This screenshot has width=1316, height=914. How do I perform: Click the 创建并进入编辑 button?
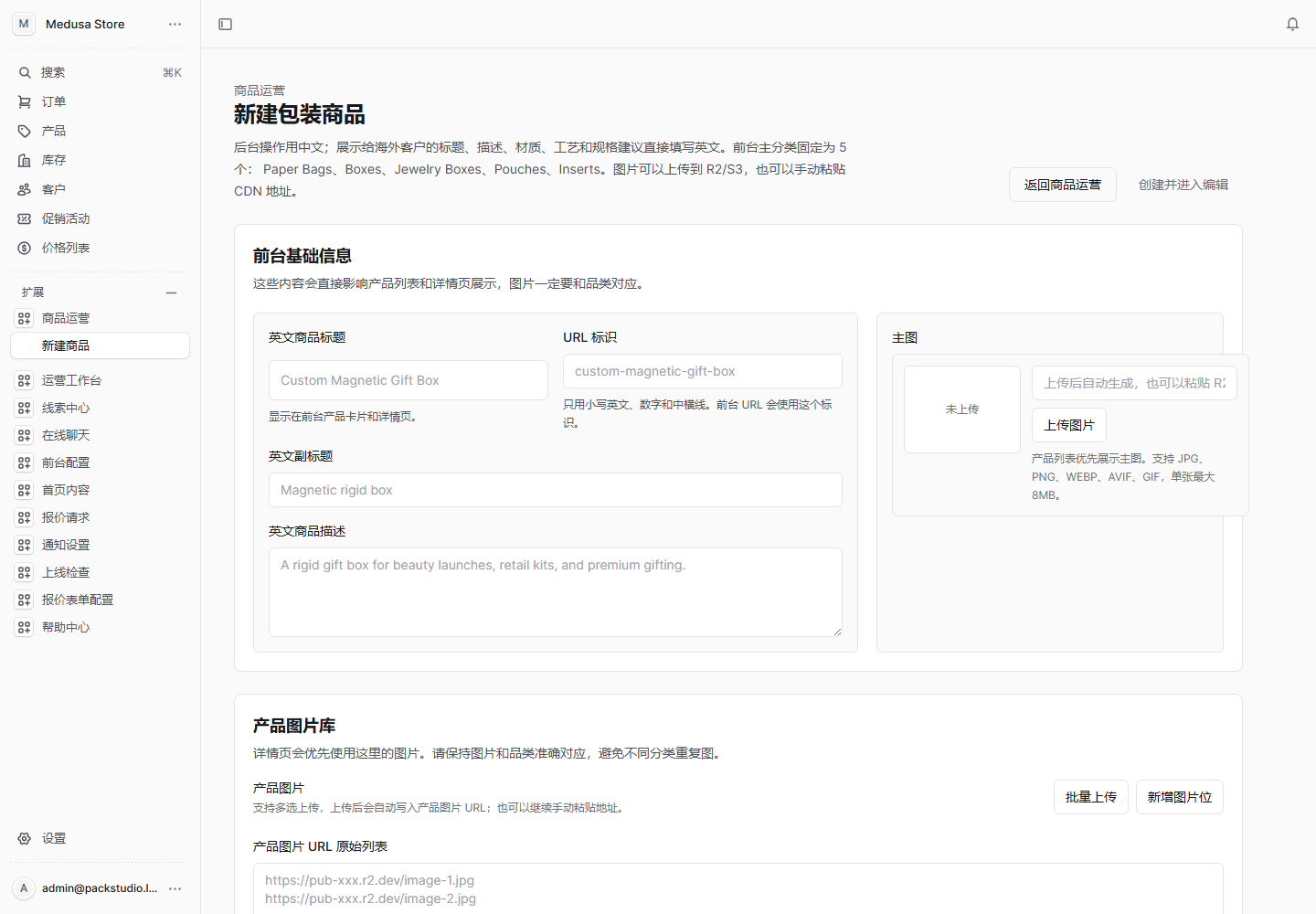pos(1183,185)
